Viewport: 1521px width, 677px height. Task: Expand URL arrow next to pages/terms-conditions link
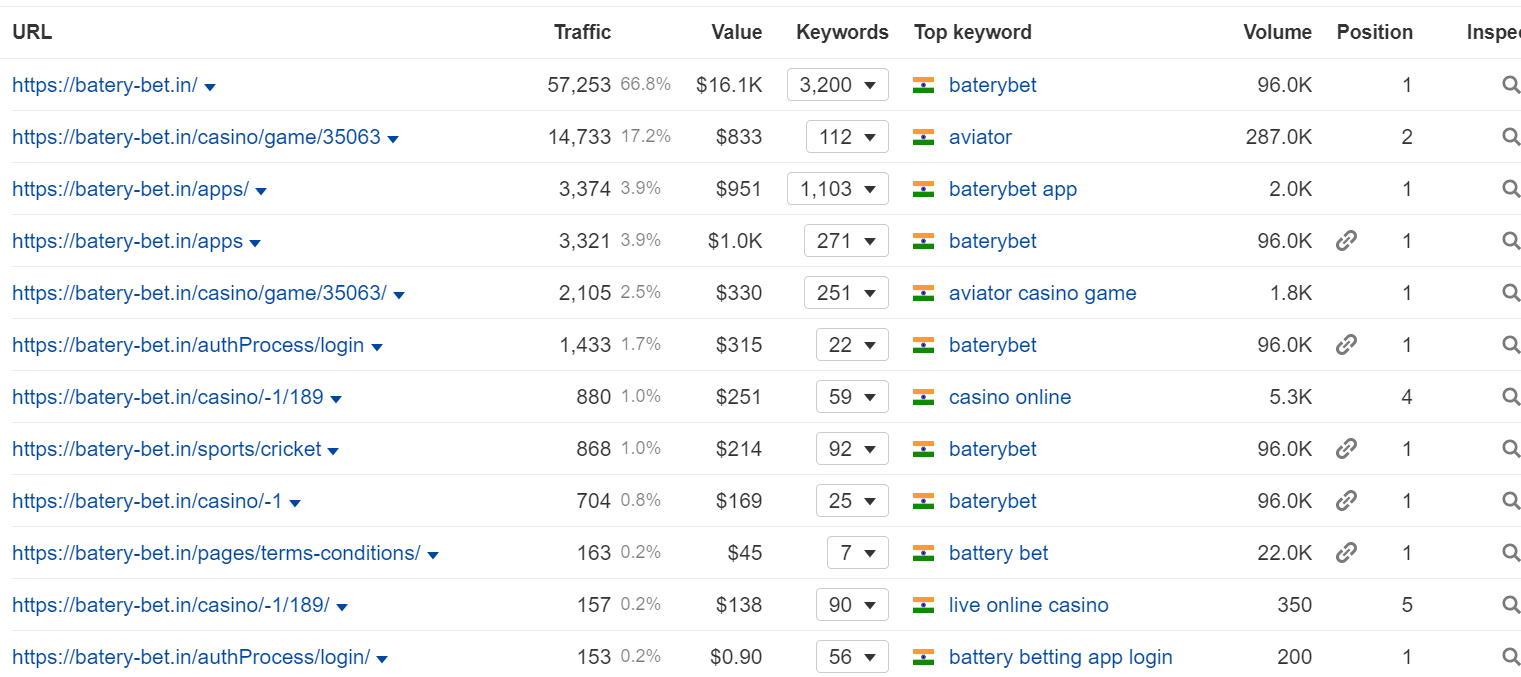point(433,555)
